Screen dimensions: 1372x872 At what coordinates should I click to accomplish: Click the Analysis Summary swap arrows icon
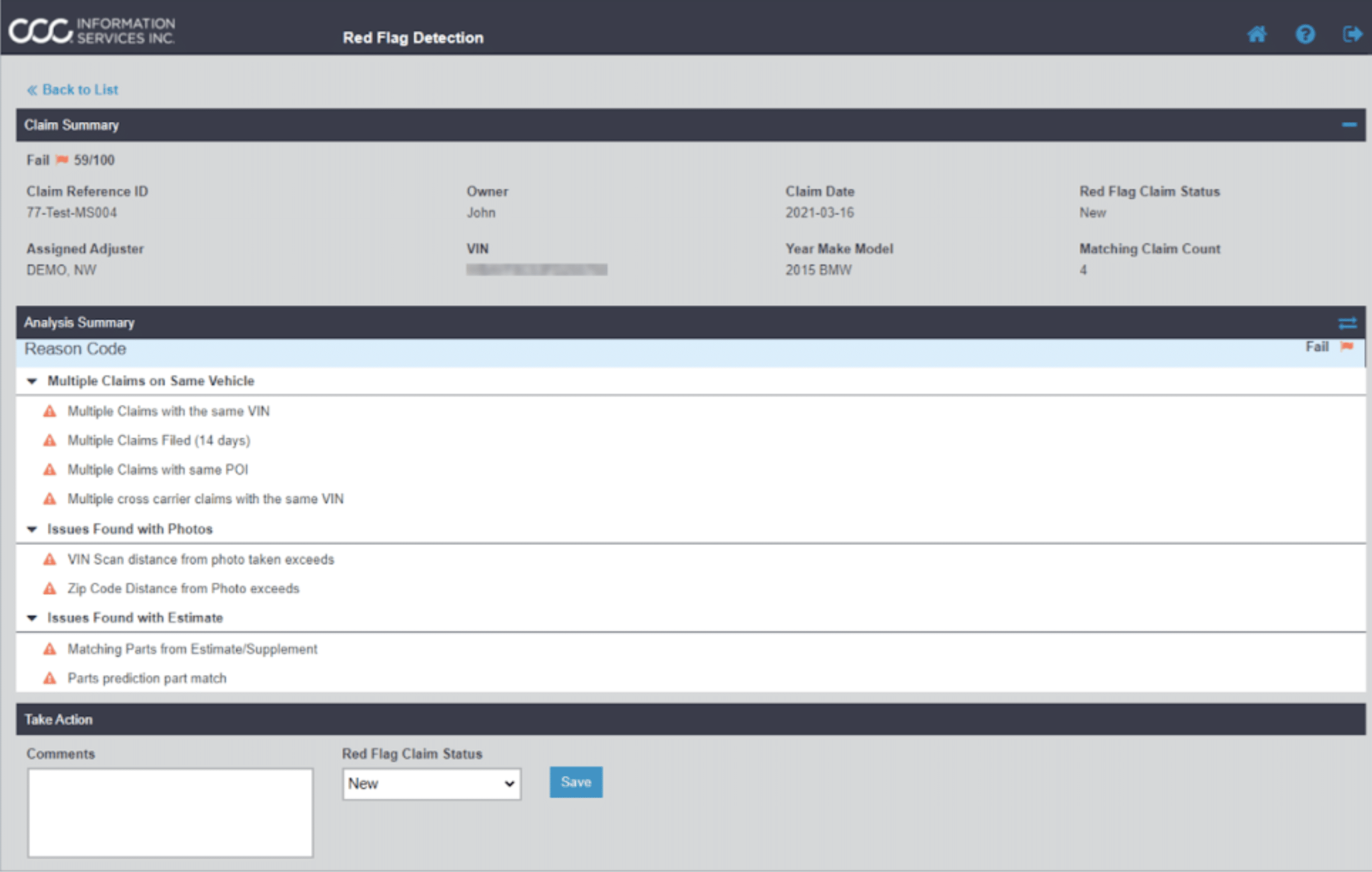[x=1347, y=323]
